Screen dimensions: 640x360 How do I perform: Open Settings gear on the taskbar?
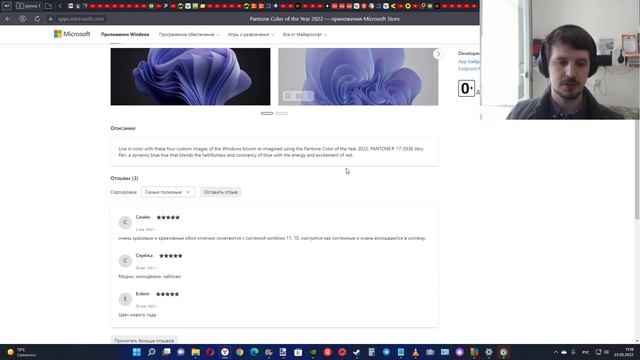tap(489, 352)
